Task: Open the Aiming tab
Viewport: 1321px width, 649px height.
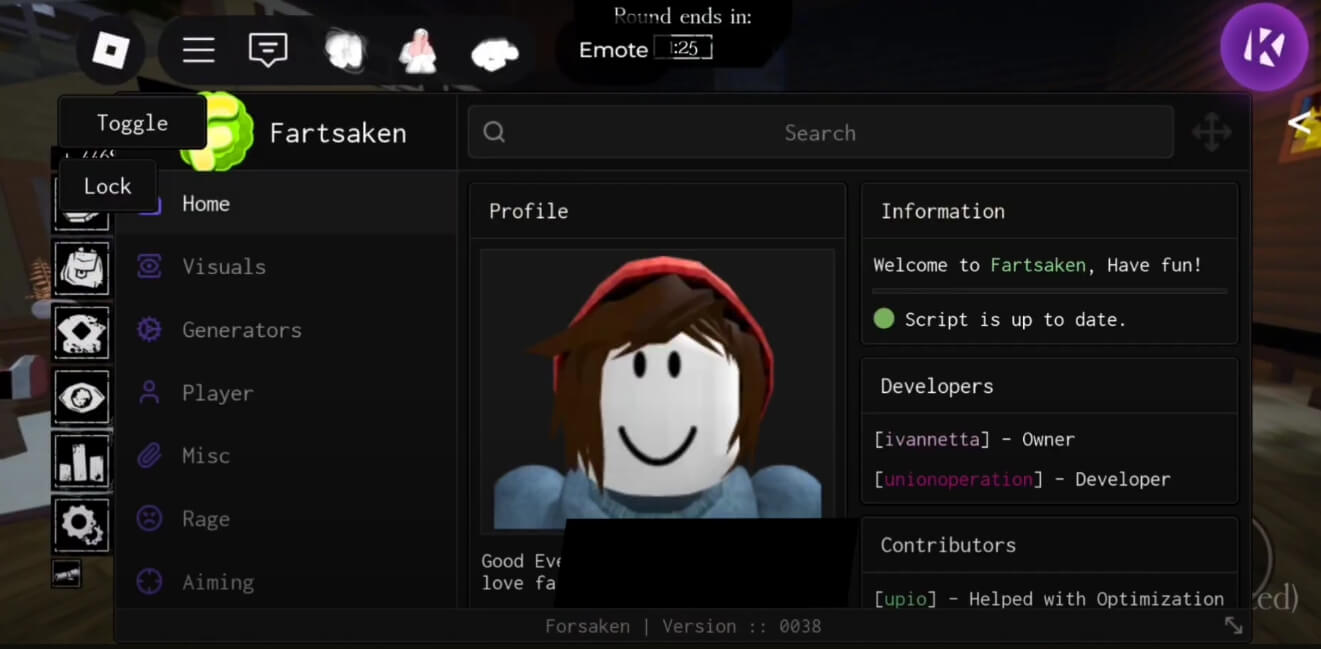Action: 286,582
